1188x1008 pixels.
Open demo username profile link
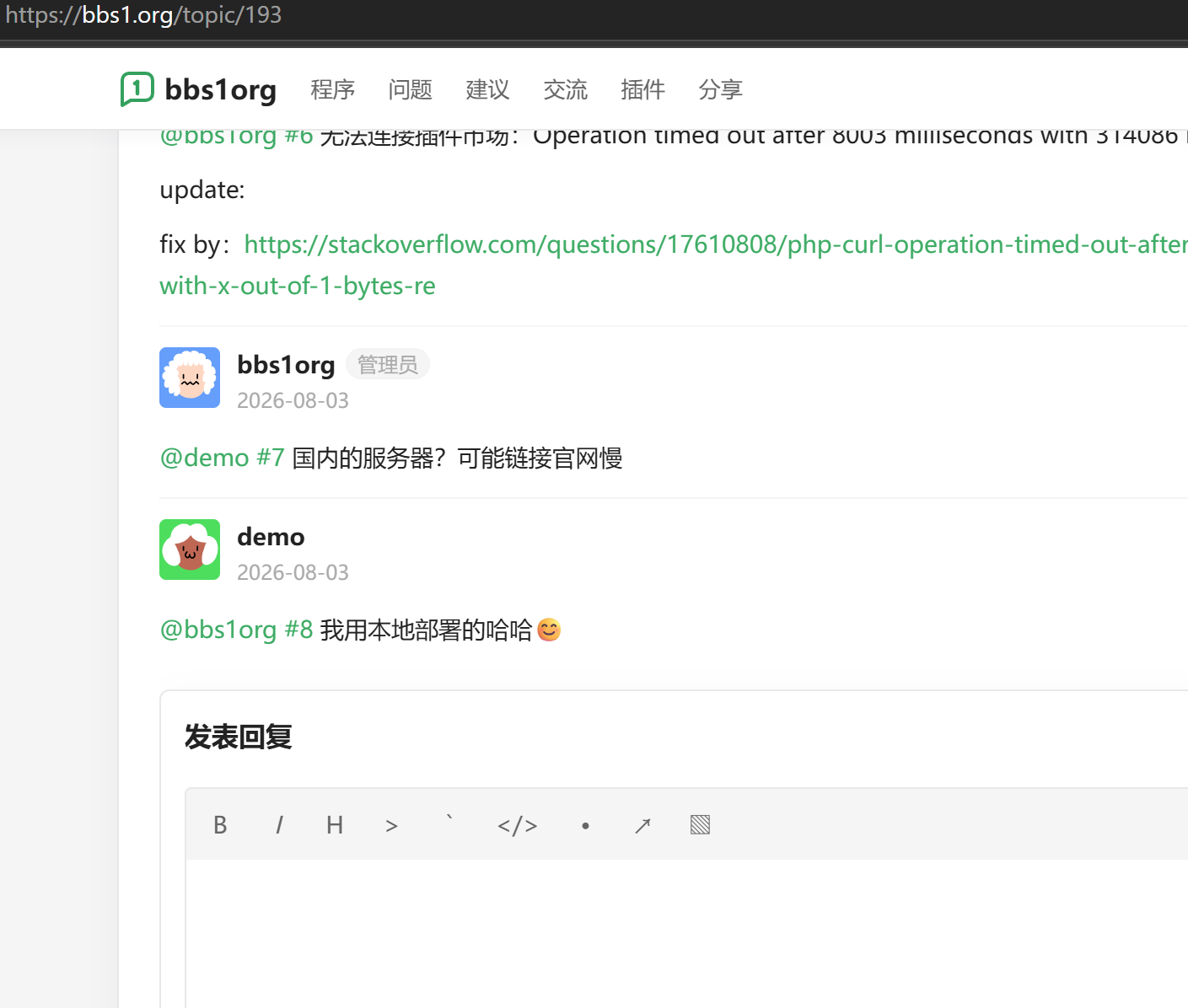click(271, 537)
